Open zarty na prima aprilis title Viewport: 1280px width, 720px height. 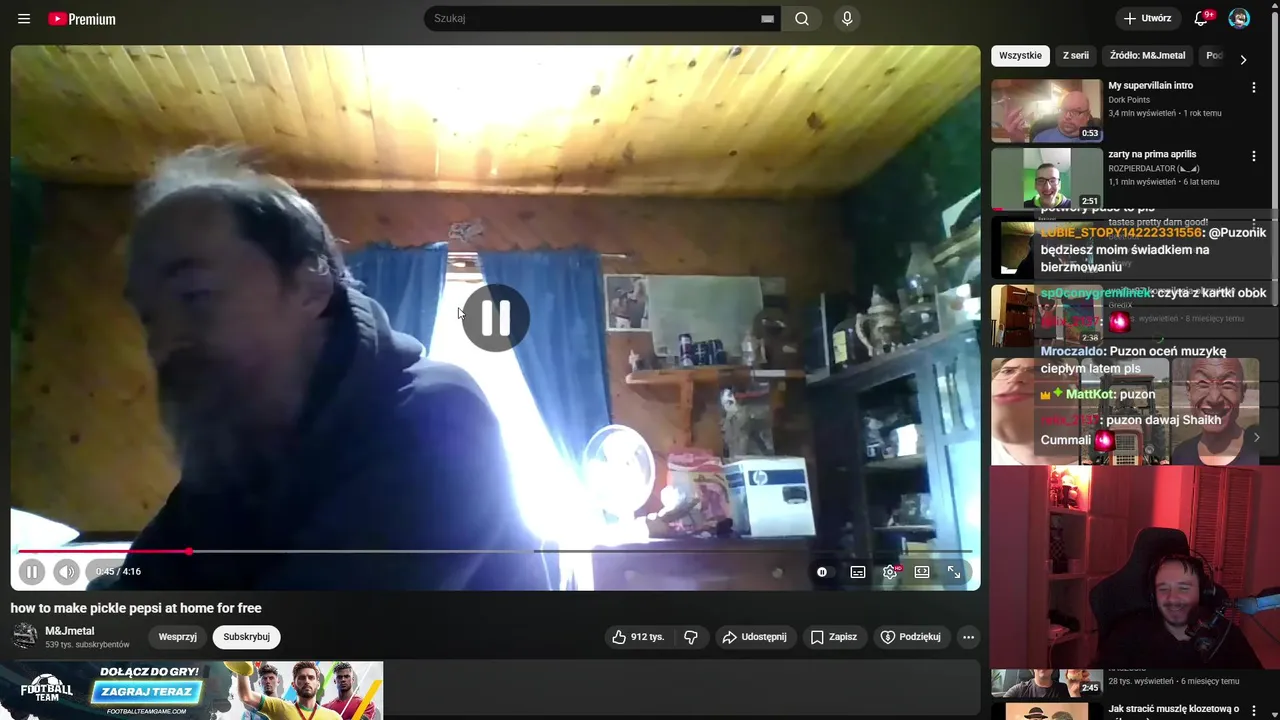(1152, 155)
